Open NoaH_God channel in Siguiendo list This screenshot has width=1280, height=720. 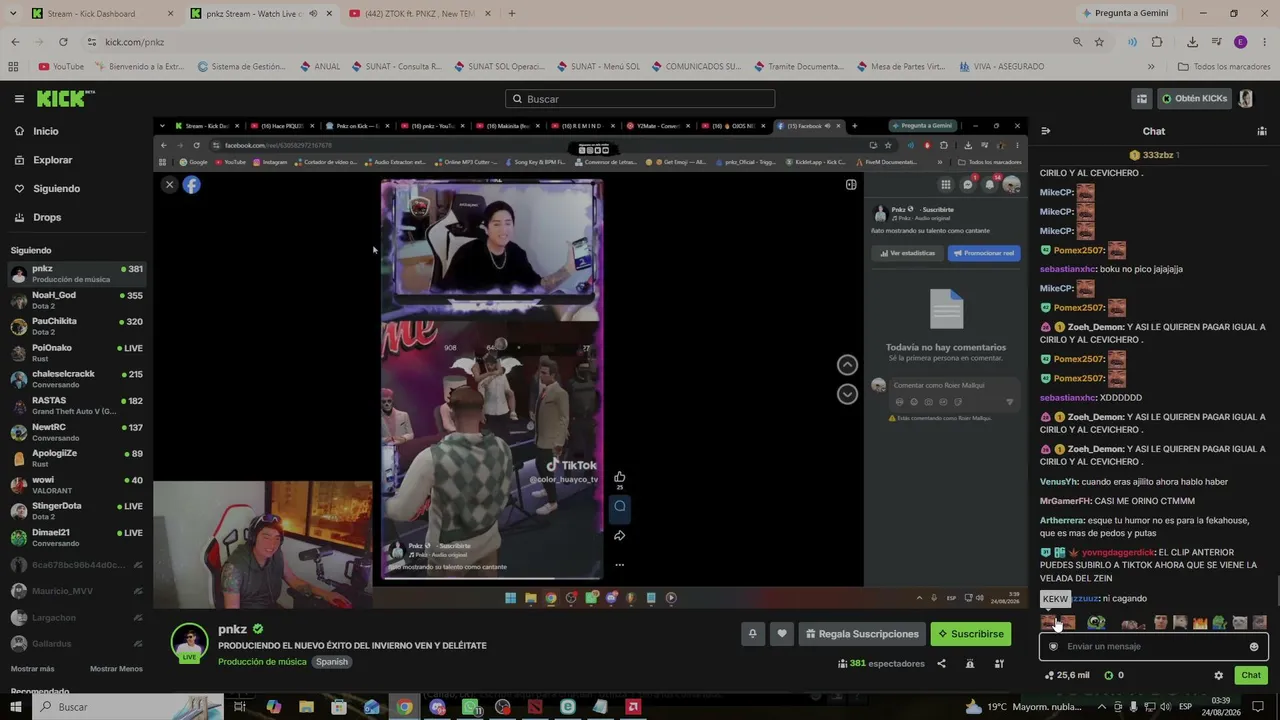point(76,300)
